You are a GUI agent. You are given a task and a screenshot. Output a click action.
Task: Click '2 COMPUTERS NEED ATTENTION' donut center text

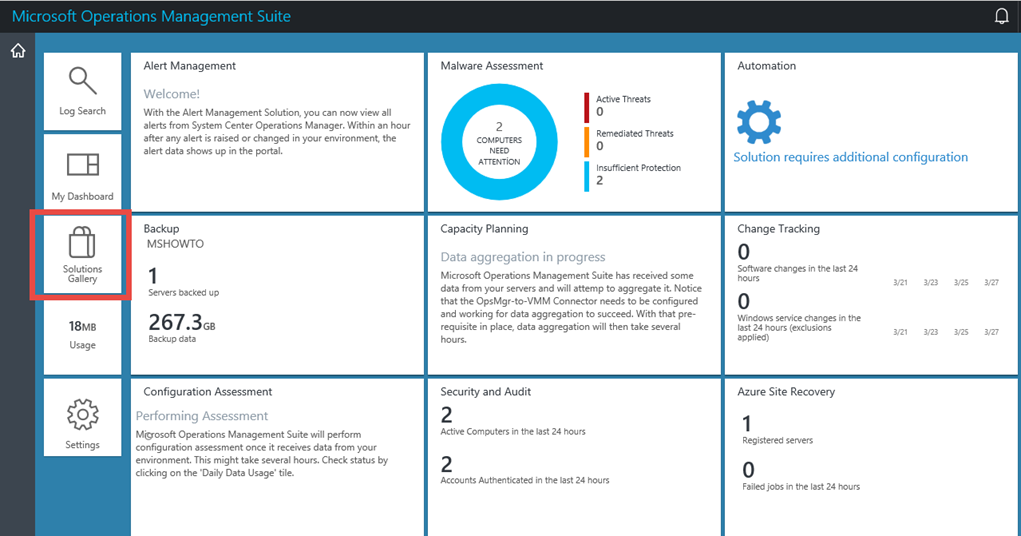click(x=499, y=144)
